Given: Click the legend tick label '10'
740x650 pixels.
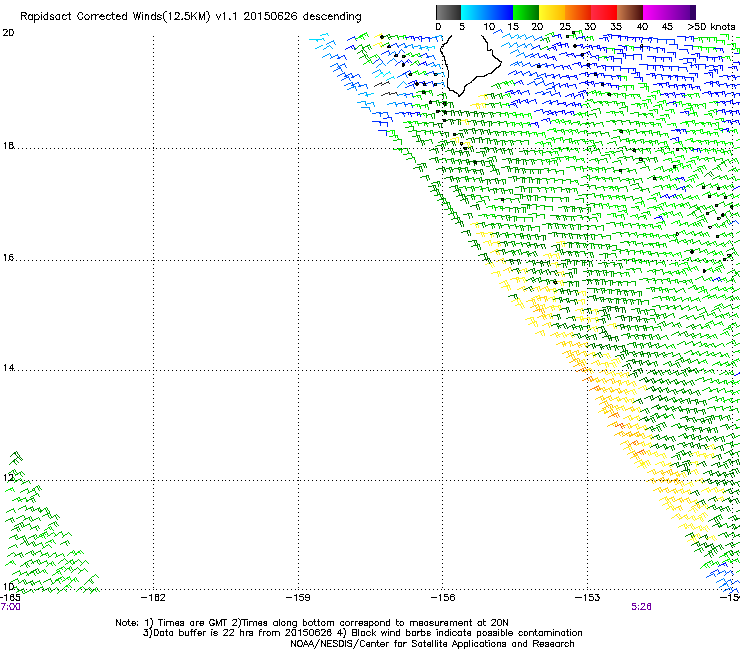Looking at the screenshot, I should click(x=489, y=27).
